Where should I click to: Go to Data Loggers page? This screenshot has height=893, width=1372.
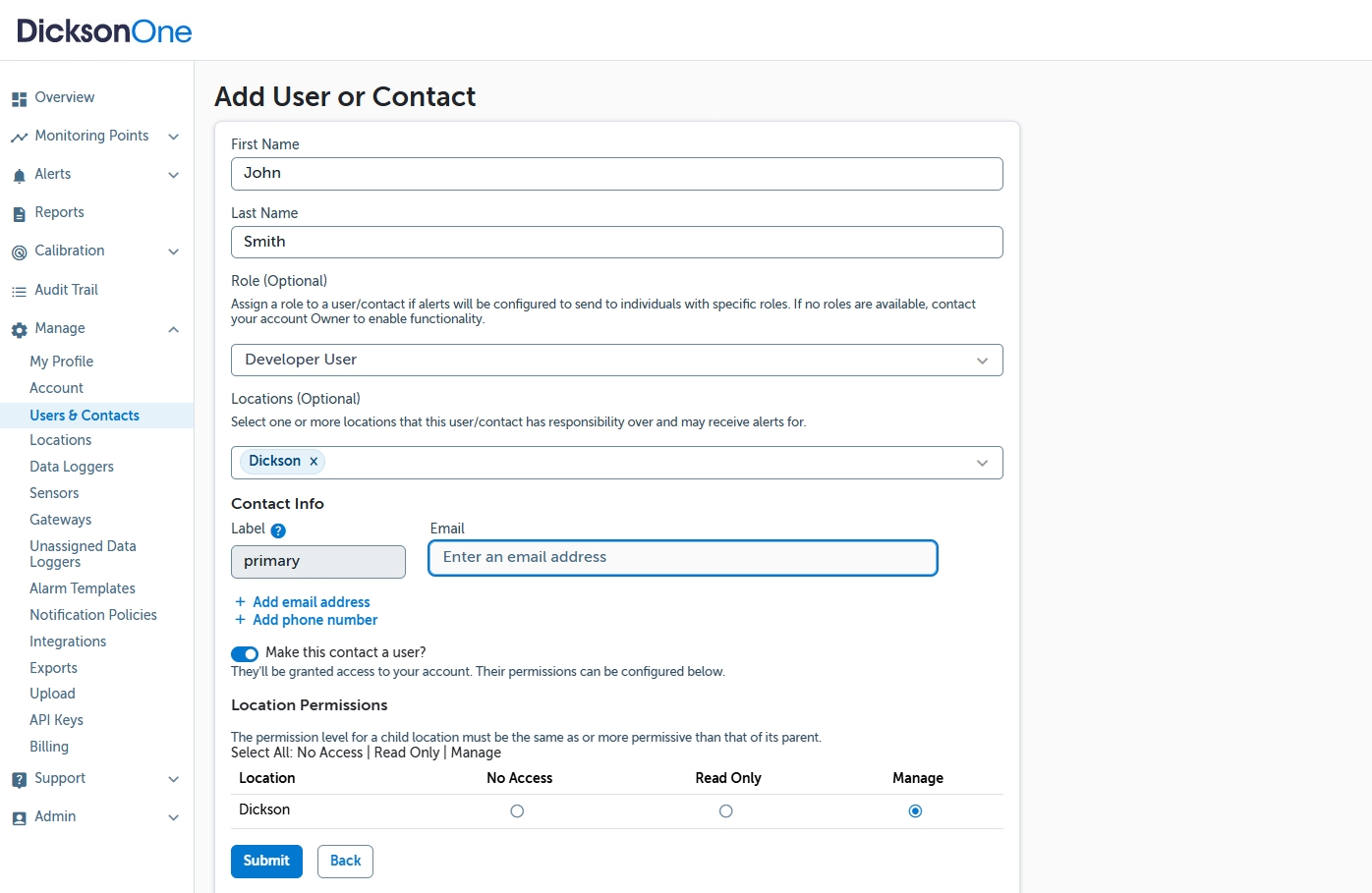(72, 467)
